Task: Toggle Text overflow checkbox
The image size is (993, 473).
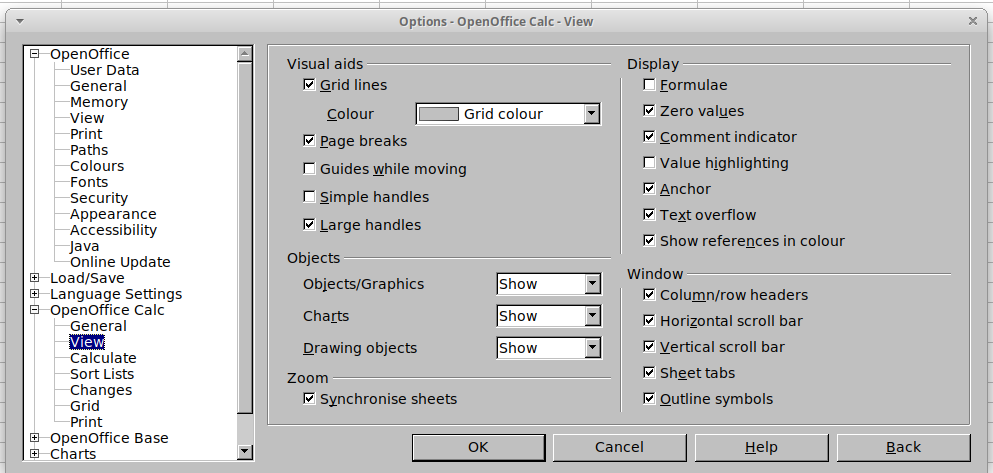Action: click(649, 215)
